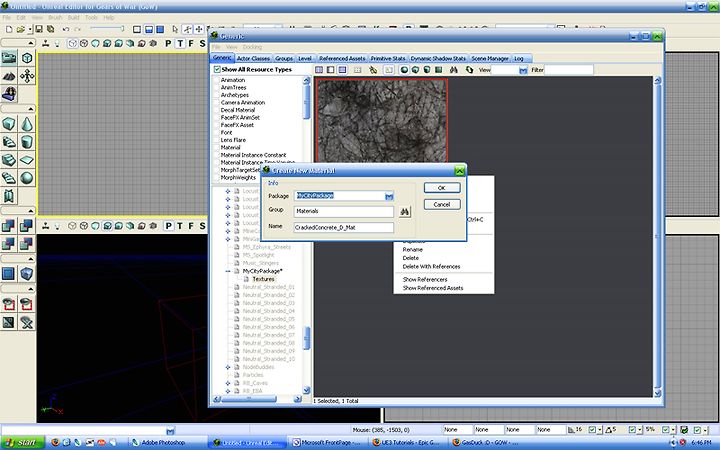The image size is (720, 450).
Task: Click the New level icon in main toolbar
Action: click(9, 29)
